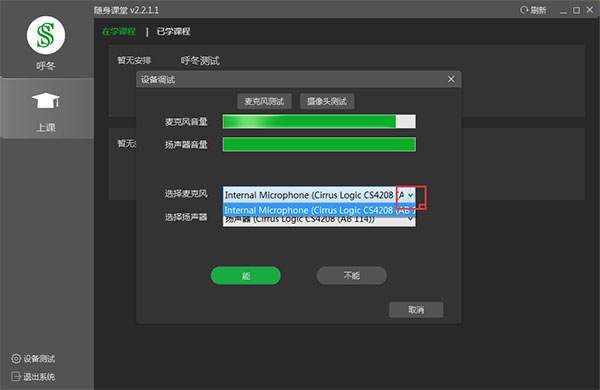Viewport: 600px width, 390px height.
Task: Click the 选择扬声器 label
Action: 186,217
